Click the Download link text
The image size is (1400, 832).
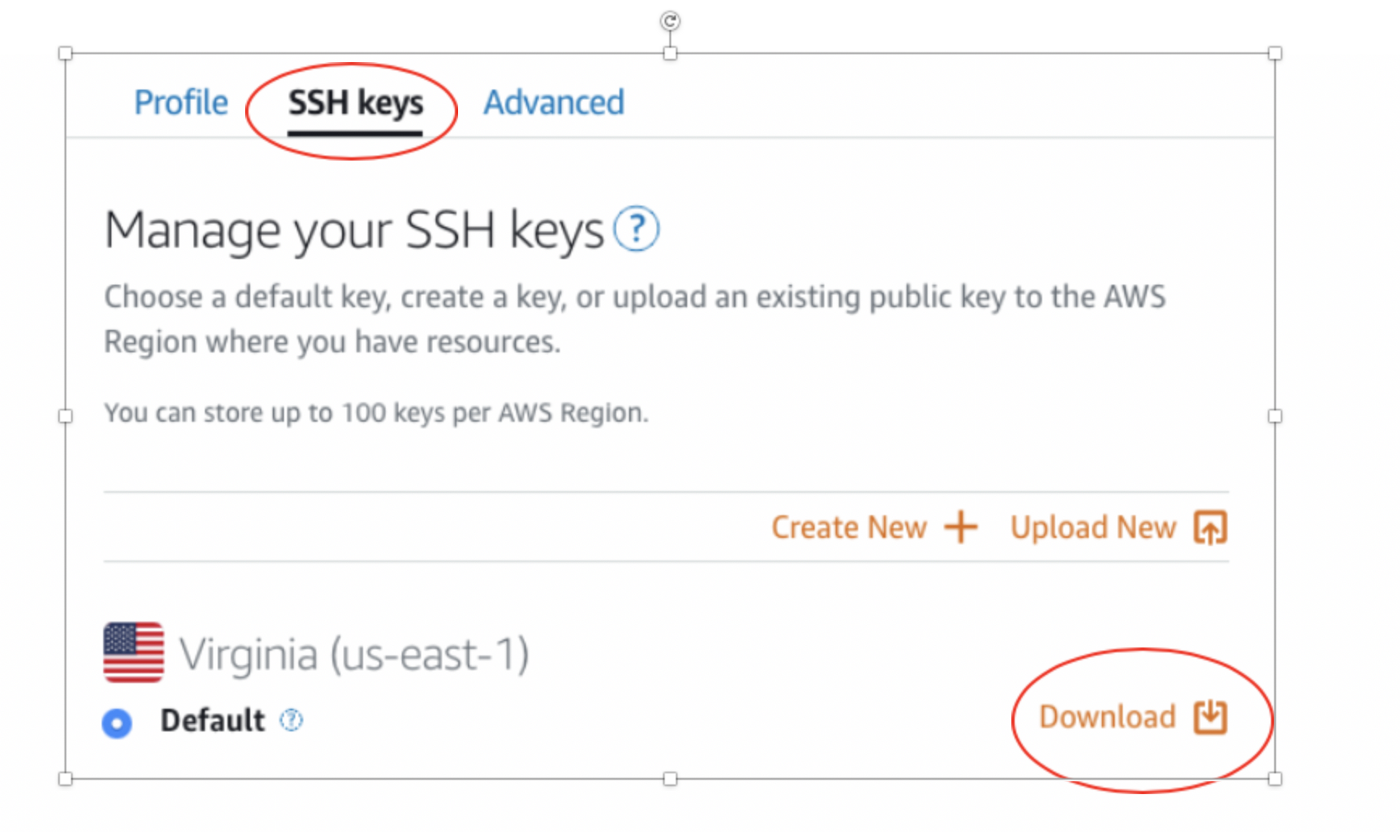(1107, 716)
